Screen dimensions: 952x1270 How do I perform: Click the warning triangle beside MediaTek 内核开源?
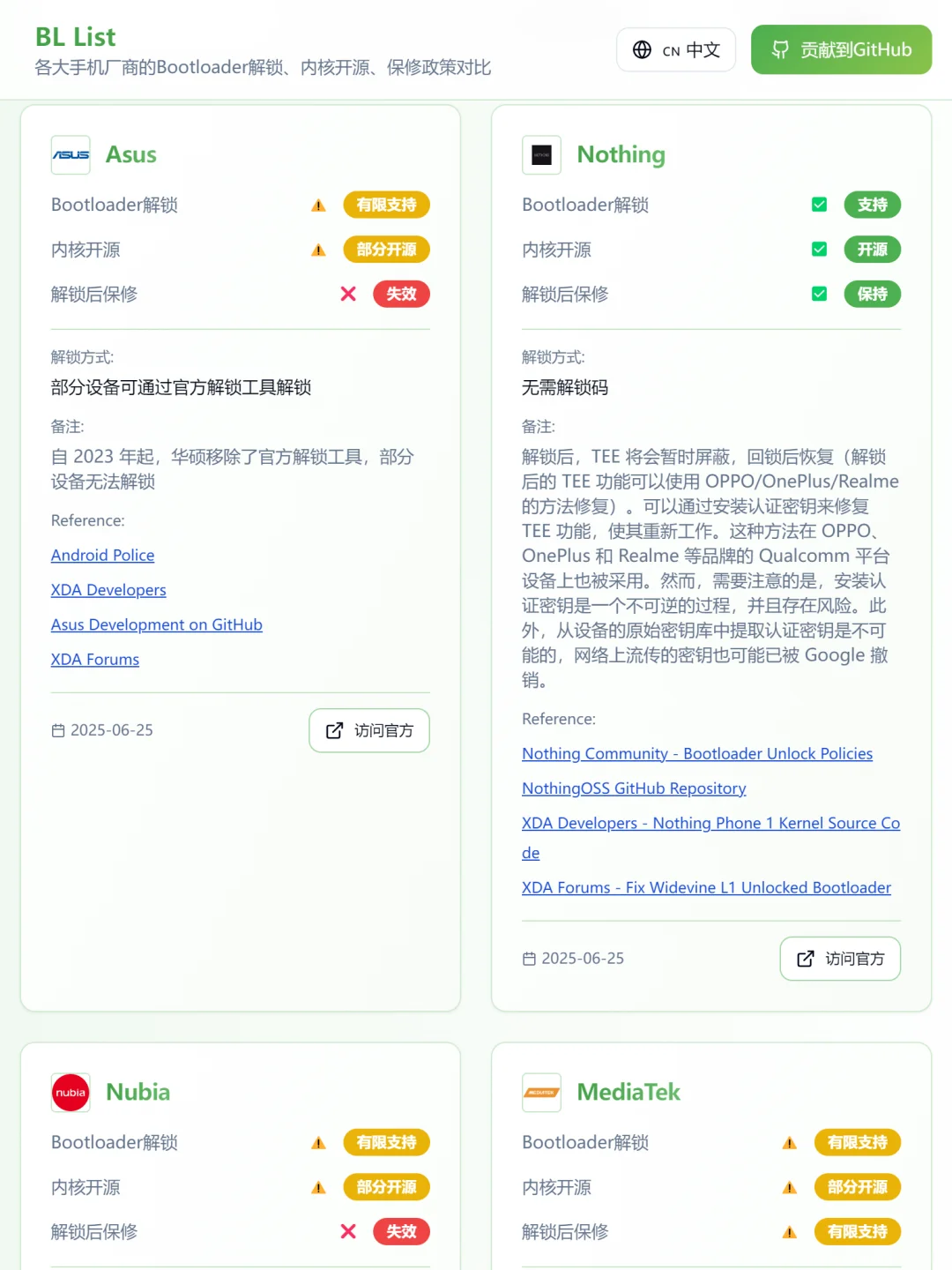coord(788,1187)
